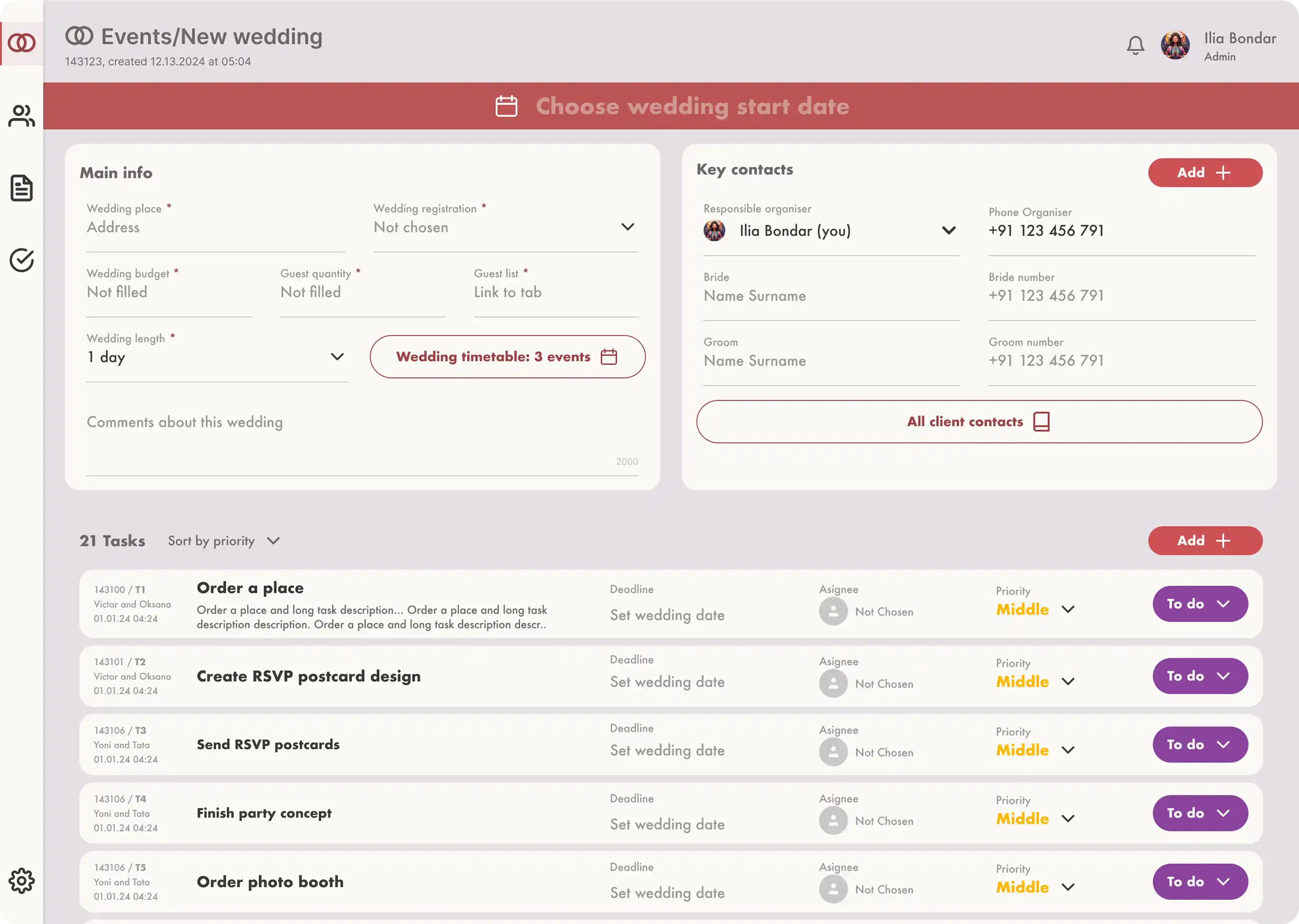The width and height of the screenshot is (1299, 924).
Task: Open notifications via the bell icon
Action: (x=1136, y=45)
